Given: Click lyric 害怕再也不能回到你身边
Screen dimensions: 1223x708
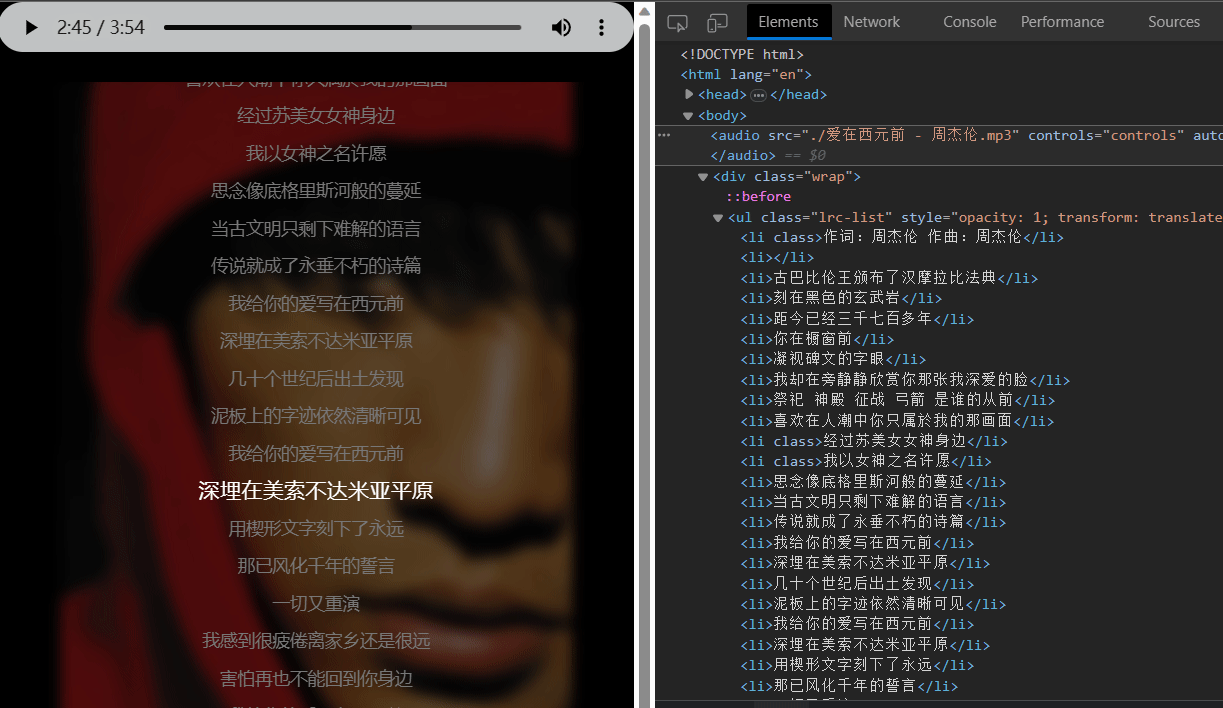Looking at the screenshot, I should click(x=316, y=679).
